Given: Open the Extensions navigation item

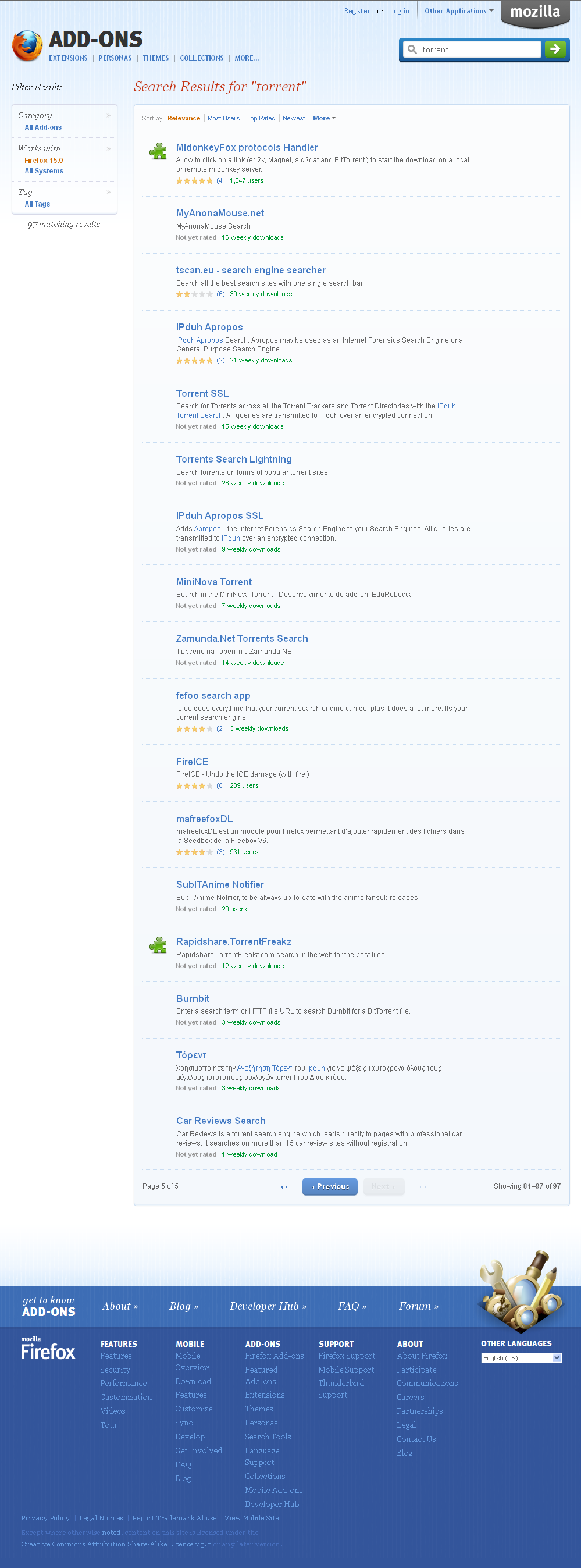Looking at the screenshot, I should click(68, 58).
